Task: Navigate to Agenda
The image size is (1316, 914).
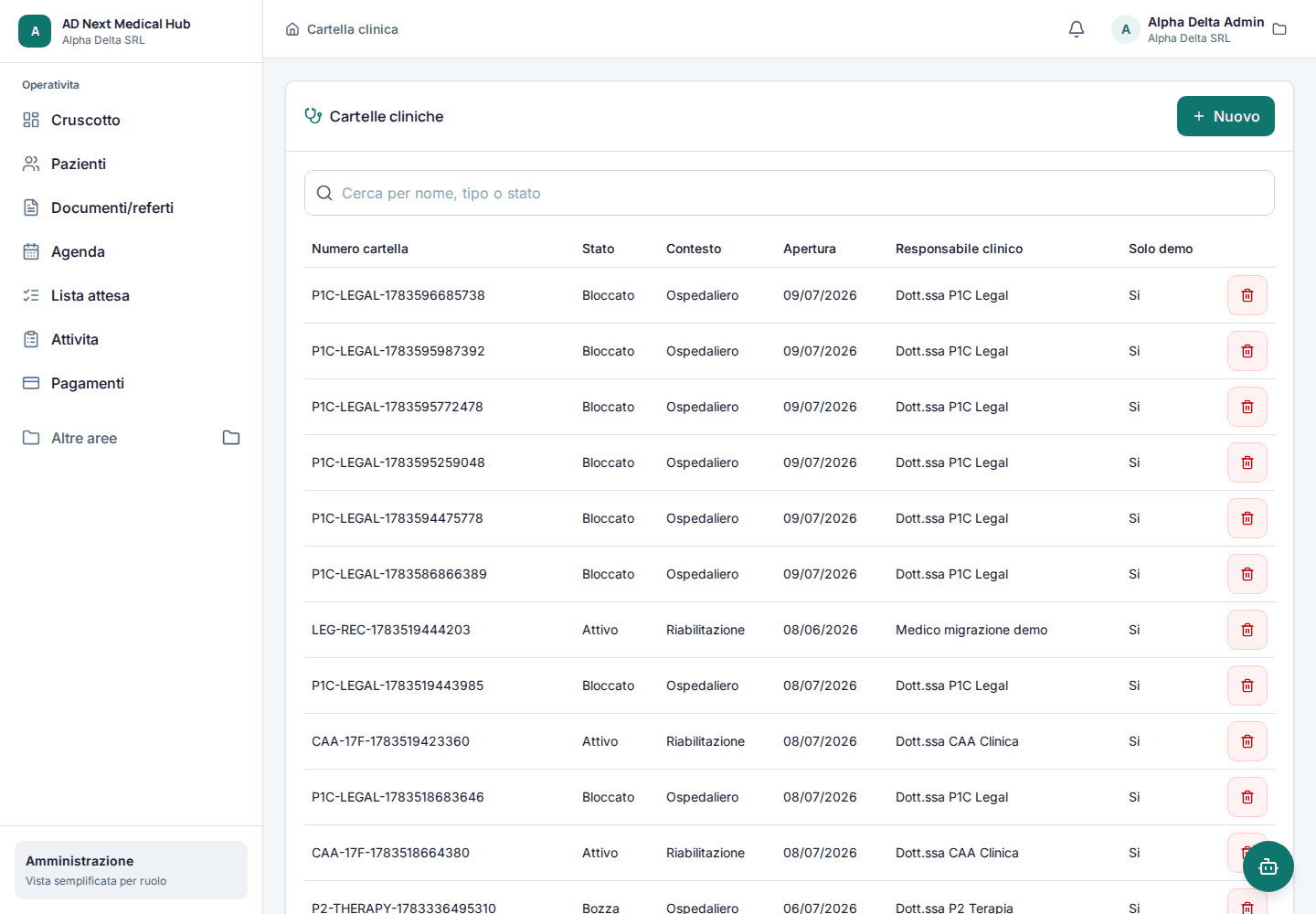Action: click(x=132, y=251)
